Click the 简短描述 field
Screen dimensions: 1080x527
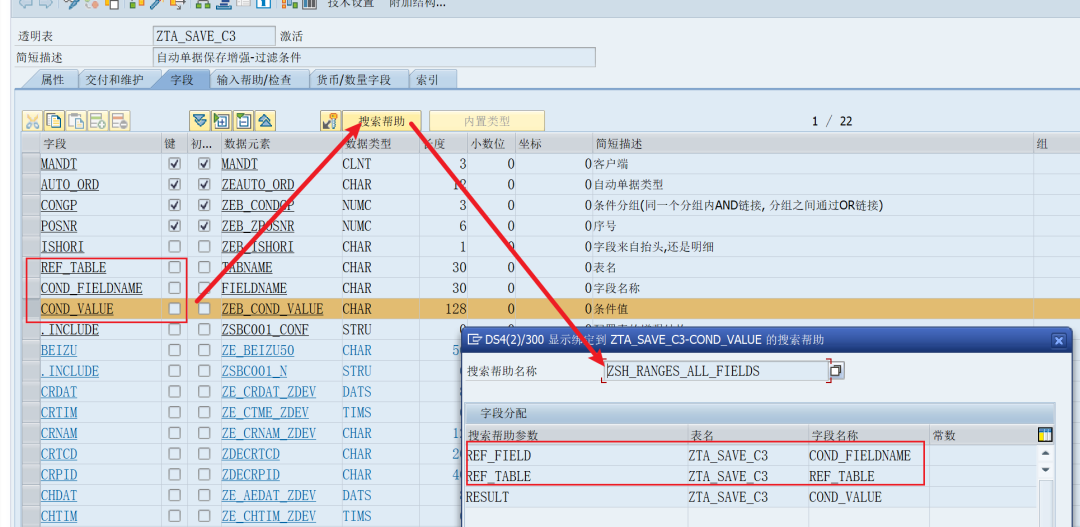coord(374,57)
